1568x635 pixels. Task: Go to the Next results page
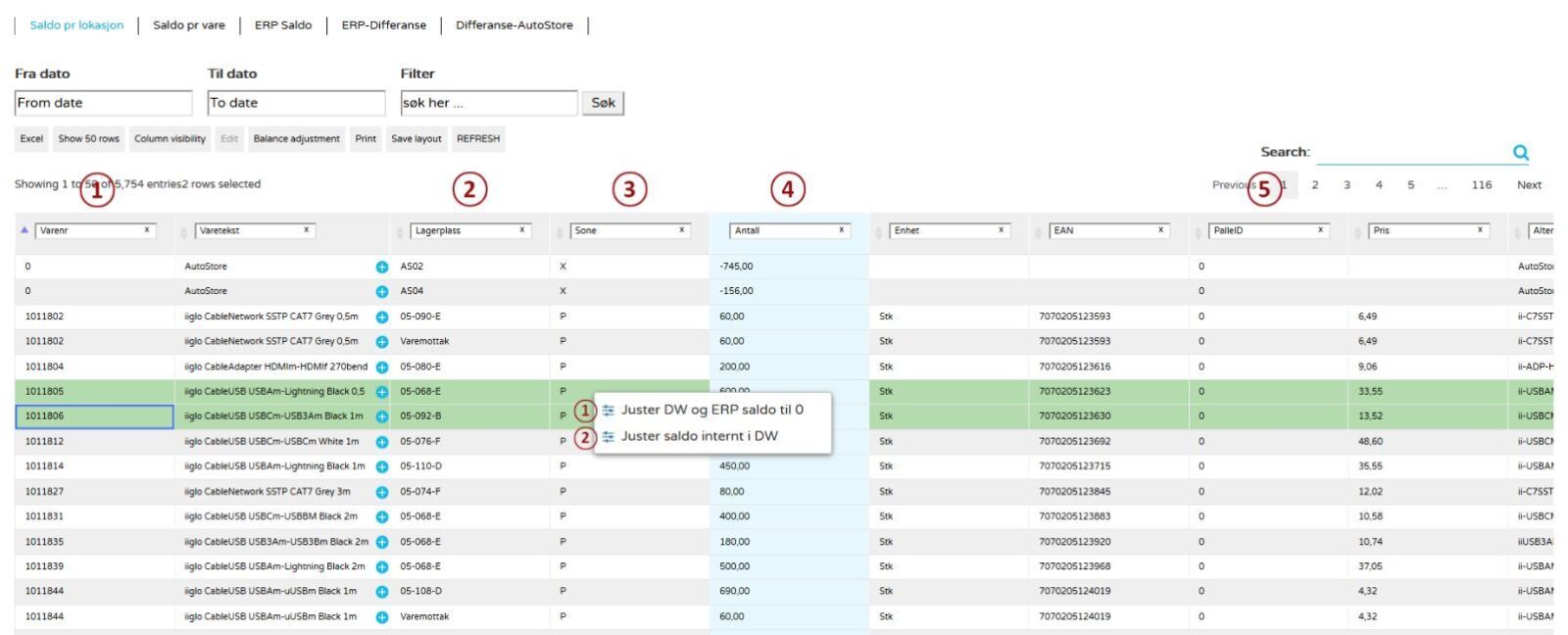(x=1528, y=185)
